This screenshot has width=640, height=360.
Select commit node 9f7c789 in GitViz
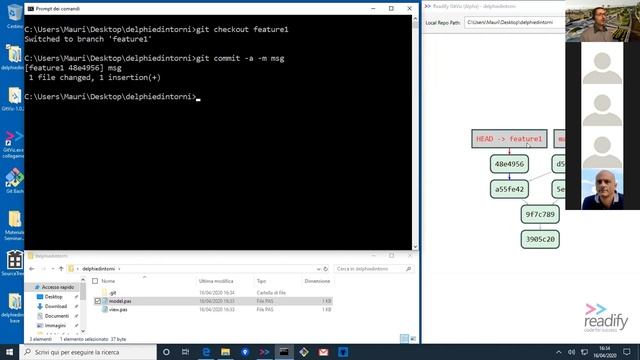pos(540,214)
